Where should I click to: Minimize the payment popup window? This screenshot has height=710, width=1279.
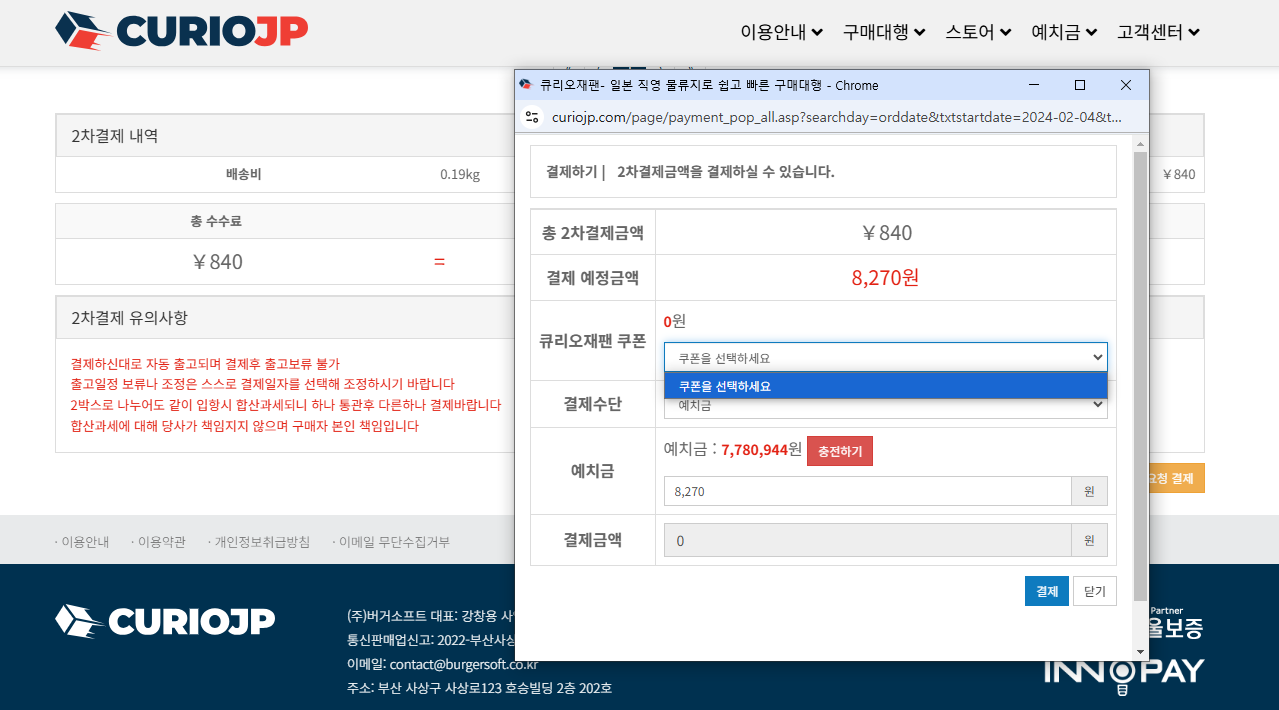[1034, 85]
